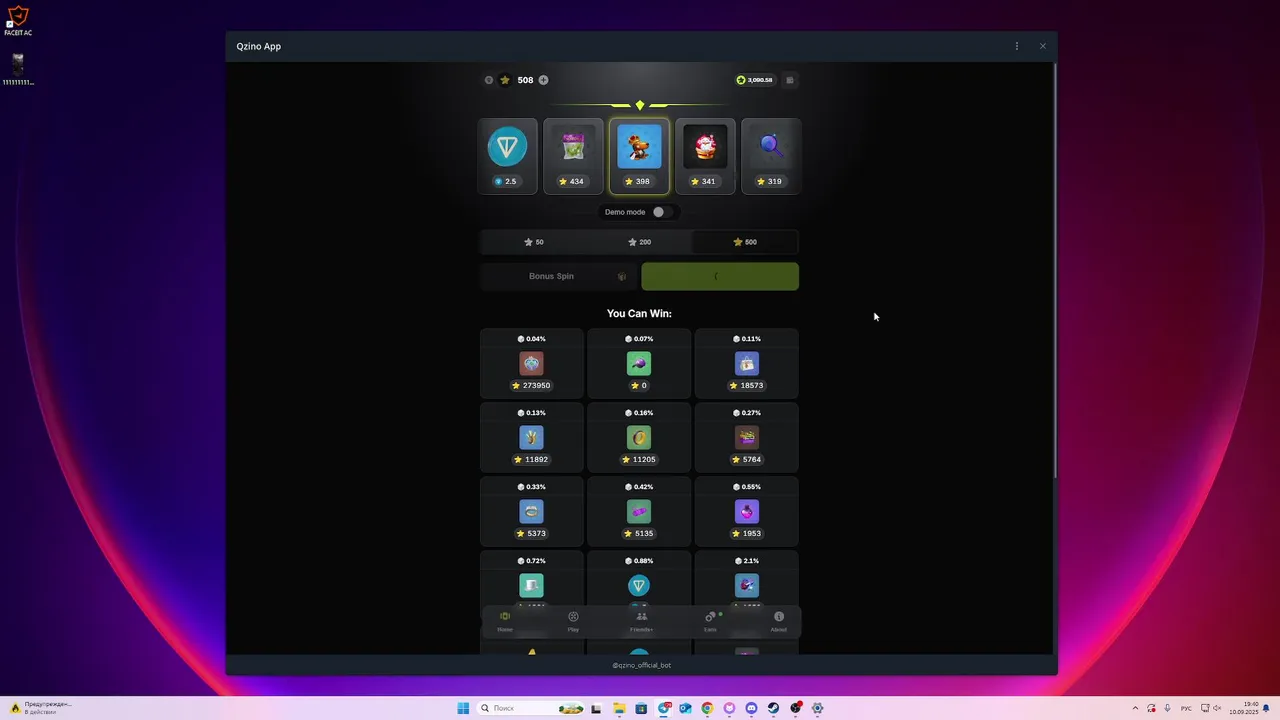Open the 0.07% prize worth 0
Viewport: 1280px width, 720px height.
pos(639,363)
